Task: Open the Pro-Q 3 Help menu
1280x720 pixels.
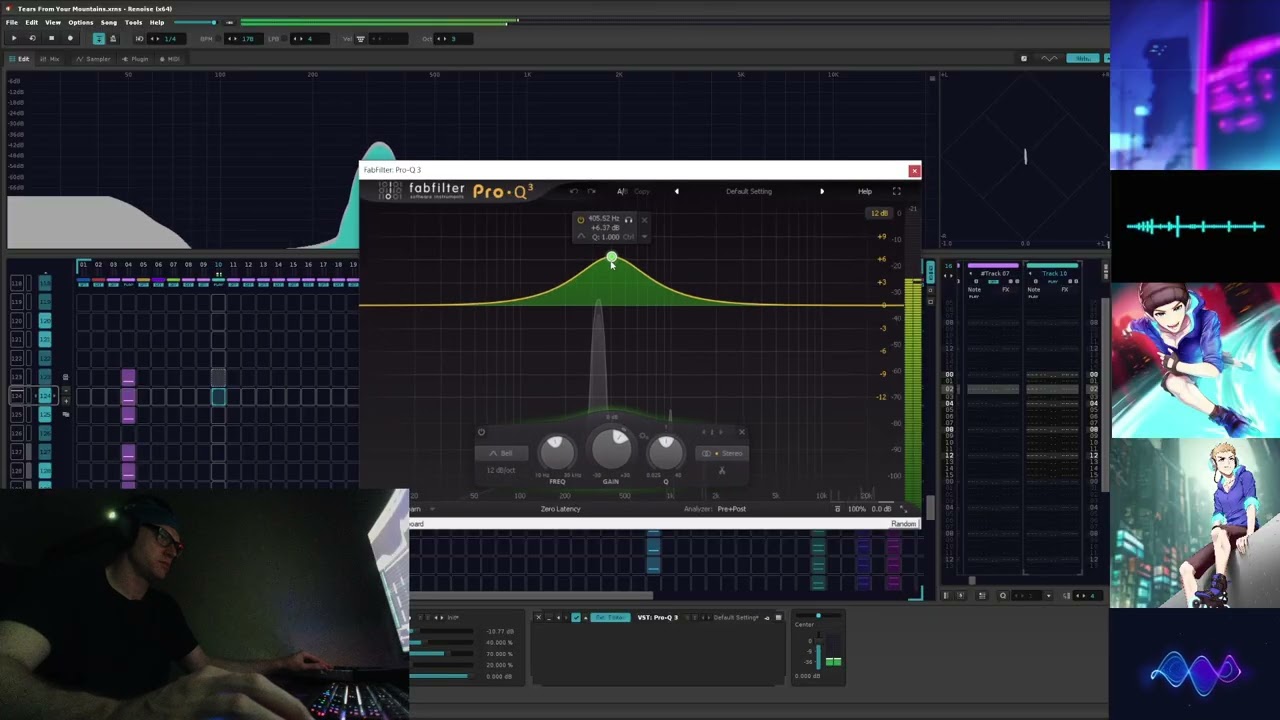Action: [x=865, y=191]
